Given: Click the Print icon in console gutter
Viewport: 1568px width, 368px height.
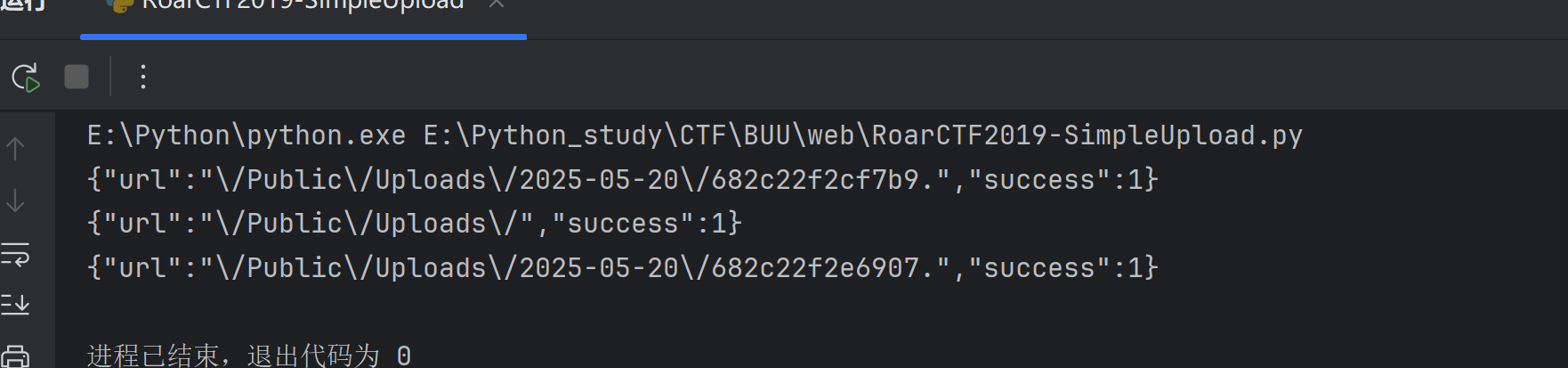Looking at the screenshot, I should tap(15, 356).
